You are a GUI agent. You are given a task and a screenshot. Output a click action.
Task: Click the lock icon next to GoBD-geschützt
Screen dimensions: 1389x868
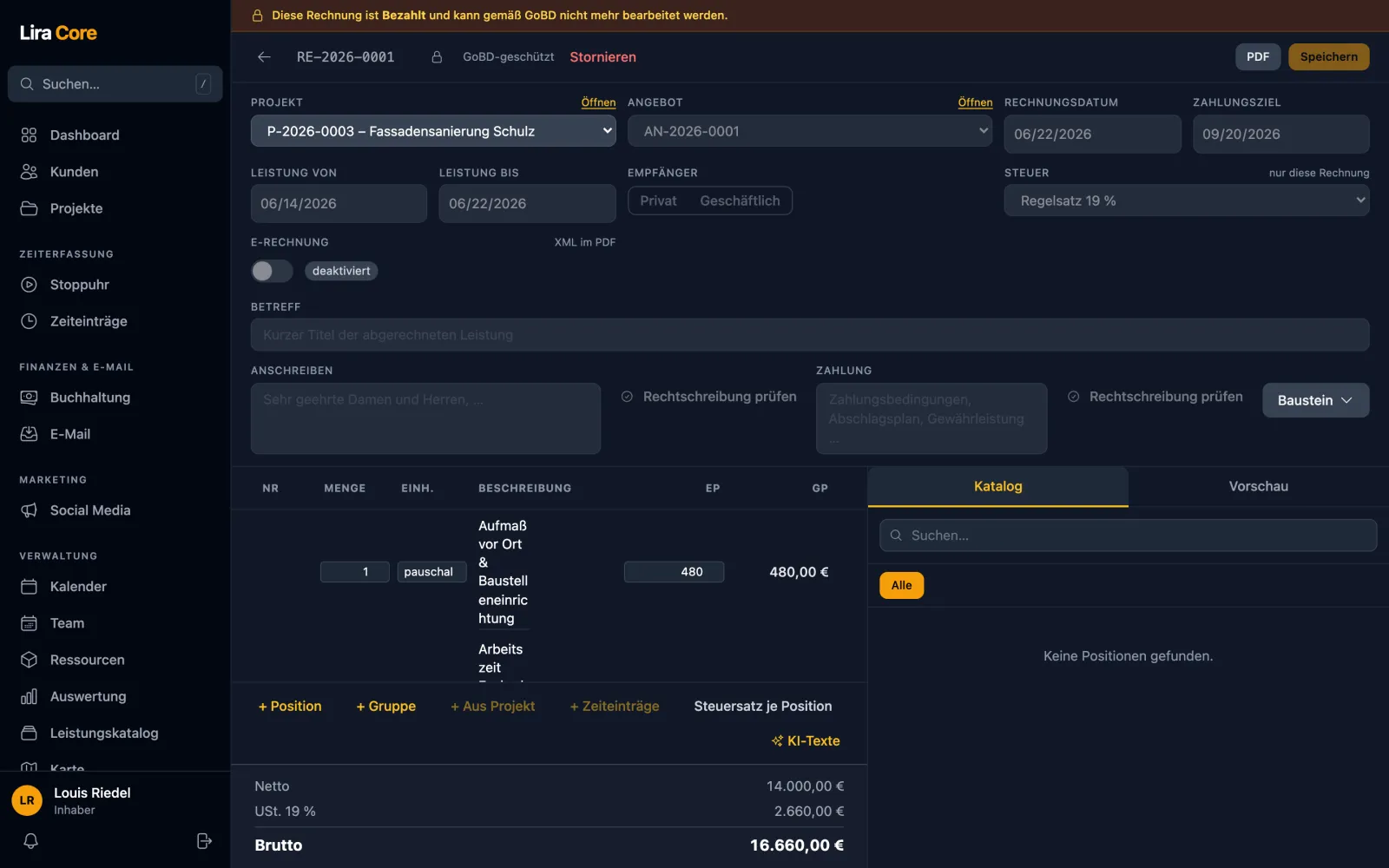[437, 57]
